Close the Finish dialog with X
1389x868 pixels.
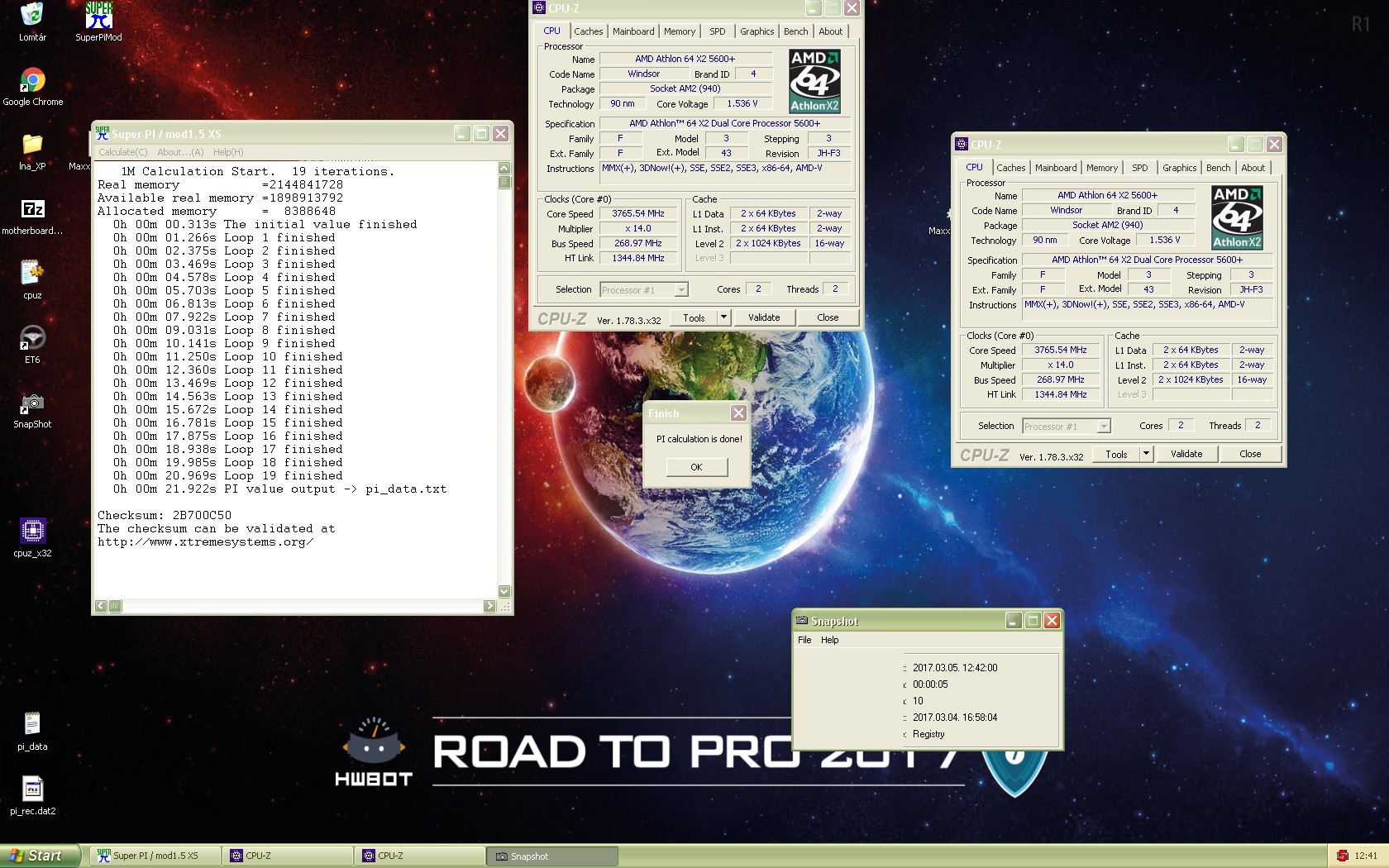point(738,413)
